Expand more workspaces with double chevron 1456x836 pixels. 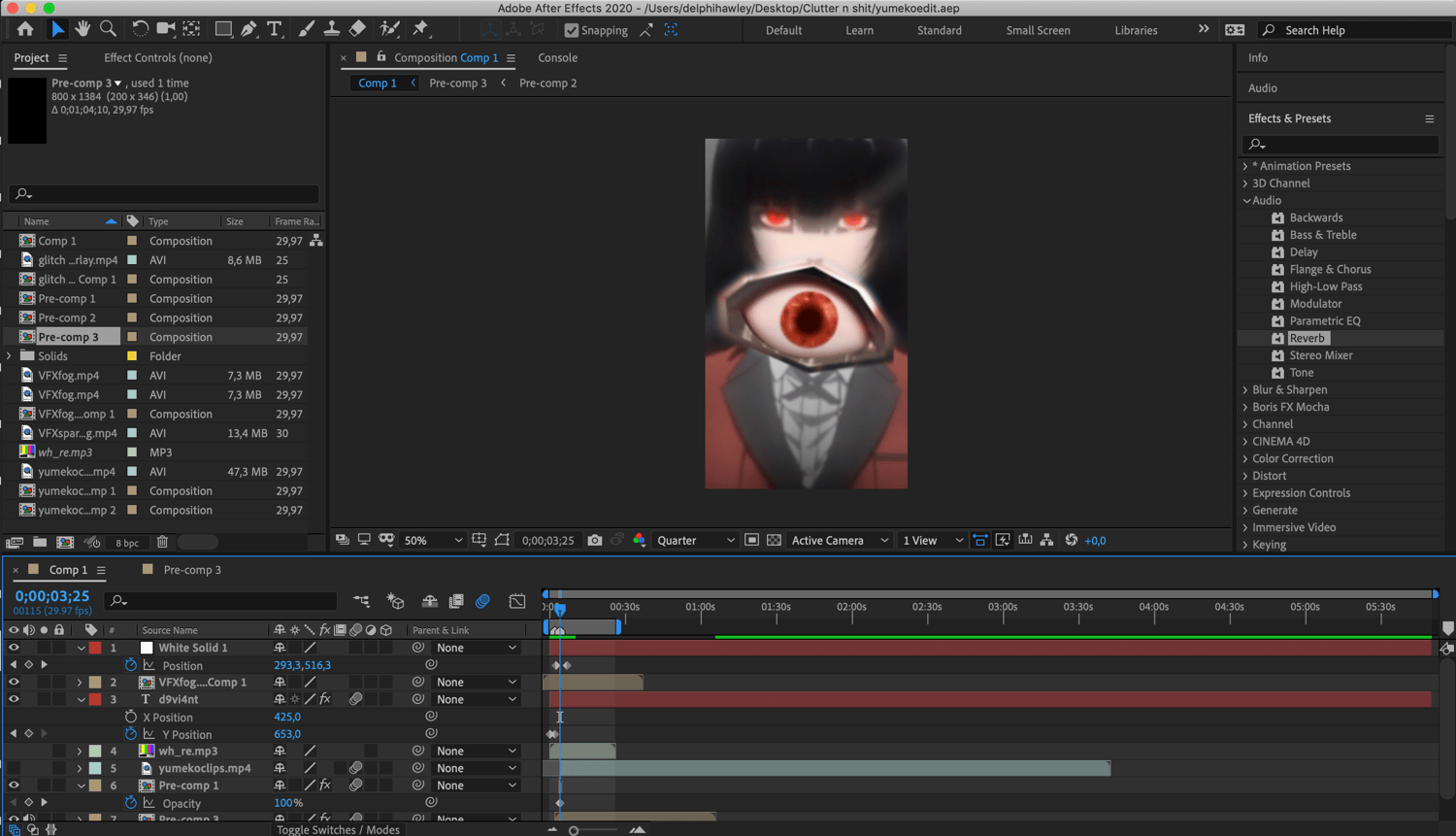coord(1204,29)
